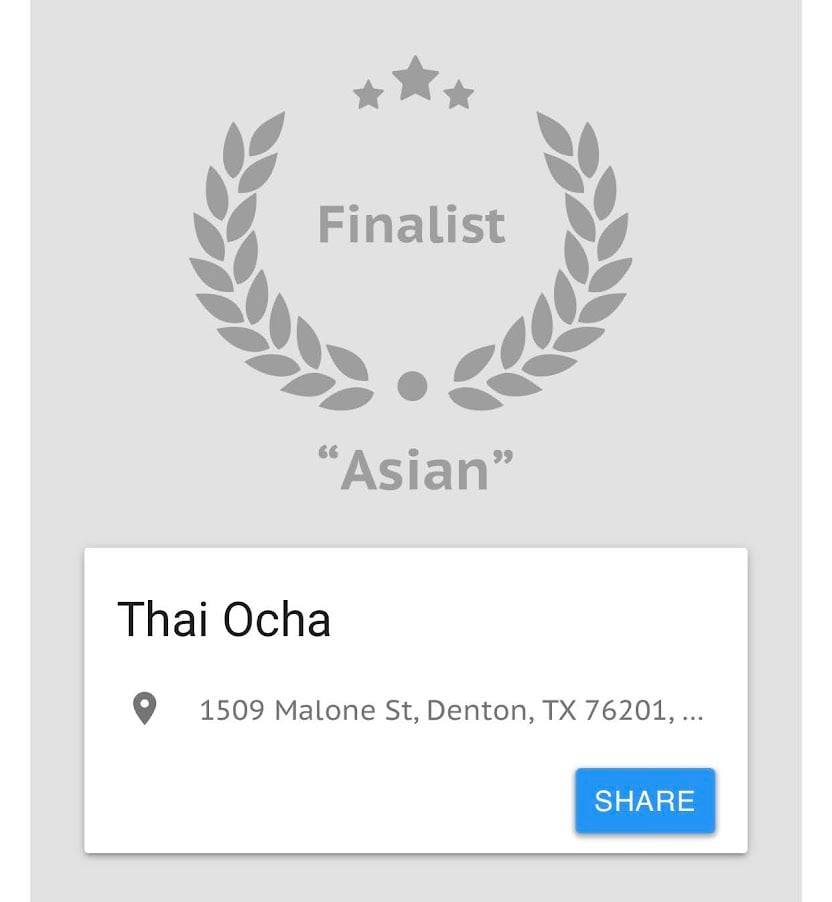Image resolution: width=832 pixels, height=902 pixels.
Task: Tap the location pin icon
Action: click(x=145, y=710)
